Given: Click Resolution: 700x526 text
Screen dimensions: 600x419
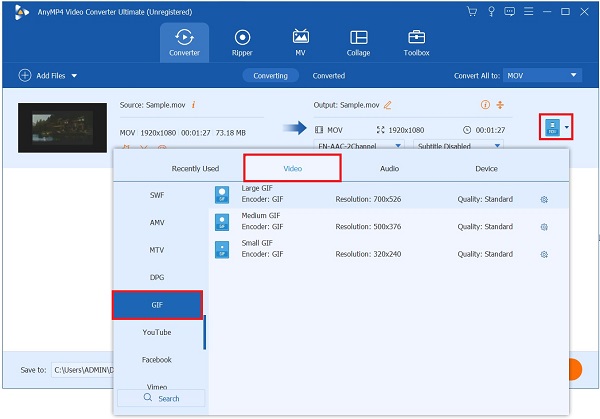Looking at the screenshot, I should tap(368, 199).
